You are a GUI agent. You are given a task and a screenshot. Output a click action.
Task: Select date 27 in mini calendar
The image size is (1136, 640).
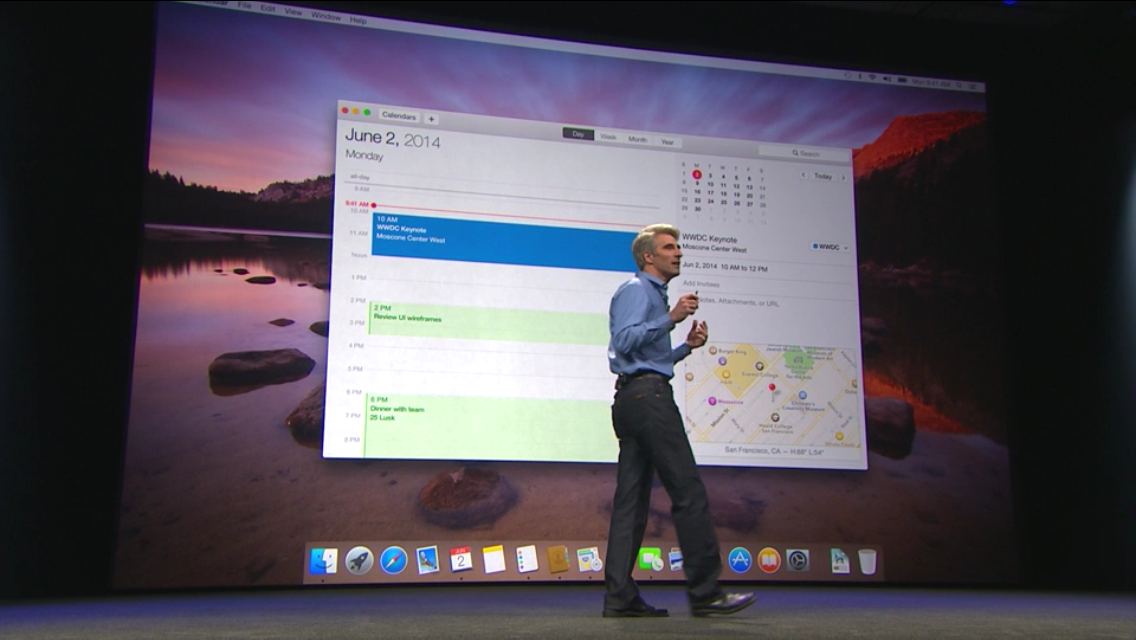(750, 204)
